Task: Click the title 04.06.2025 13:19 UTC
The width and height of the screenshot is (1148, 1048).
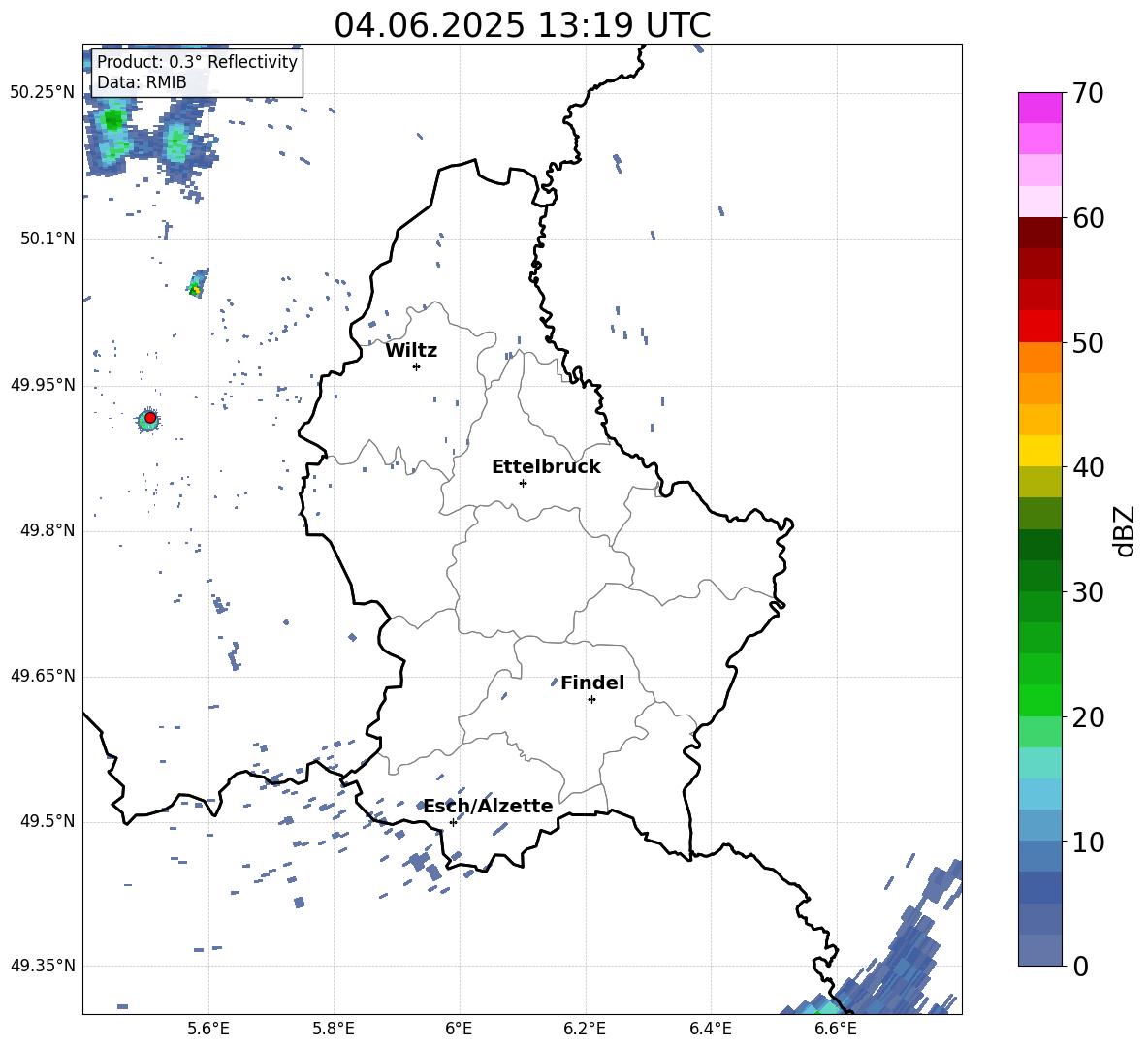Action: tap(522, 25)
